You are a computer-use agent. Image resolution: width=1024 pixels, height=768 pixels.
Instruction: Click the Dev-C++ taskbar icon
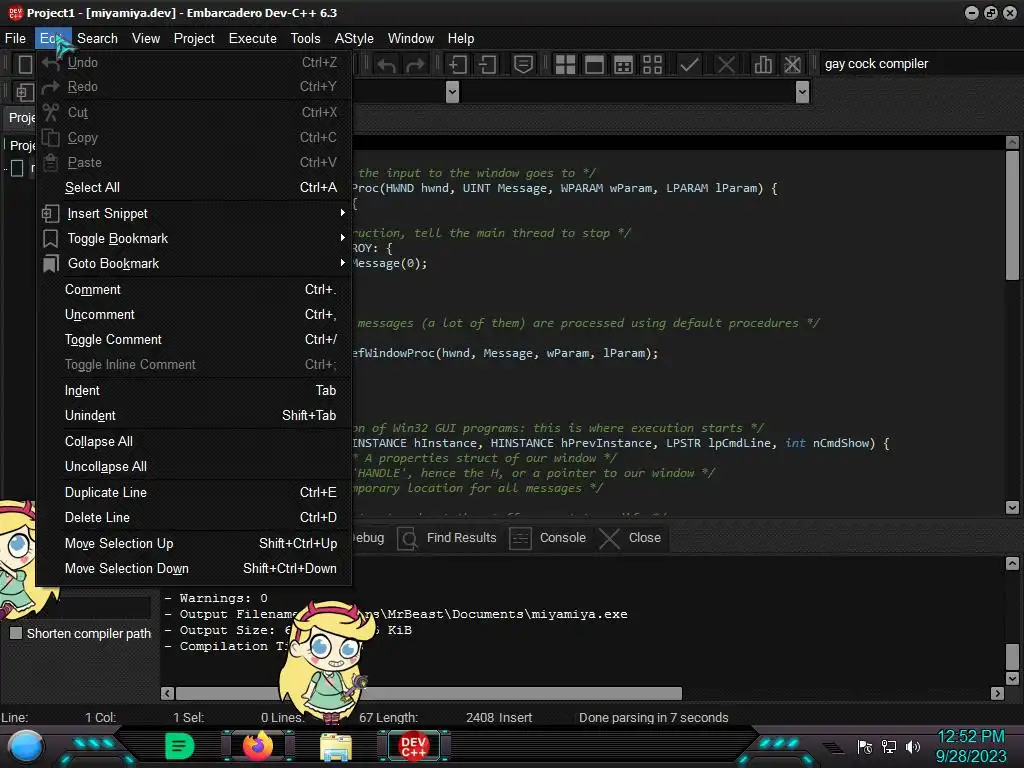point(413,746)
